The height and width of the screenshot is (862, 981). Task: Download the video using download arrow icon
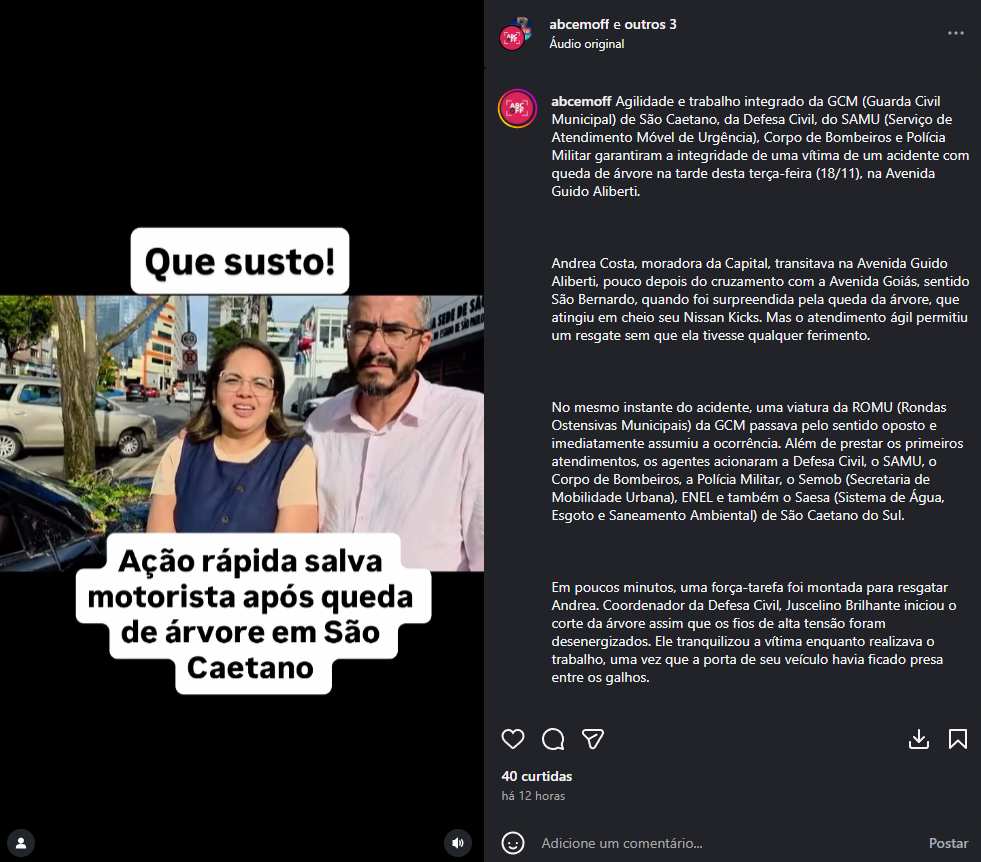click(x=918, y=739)
